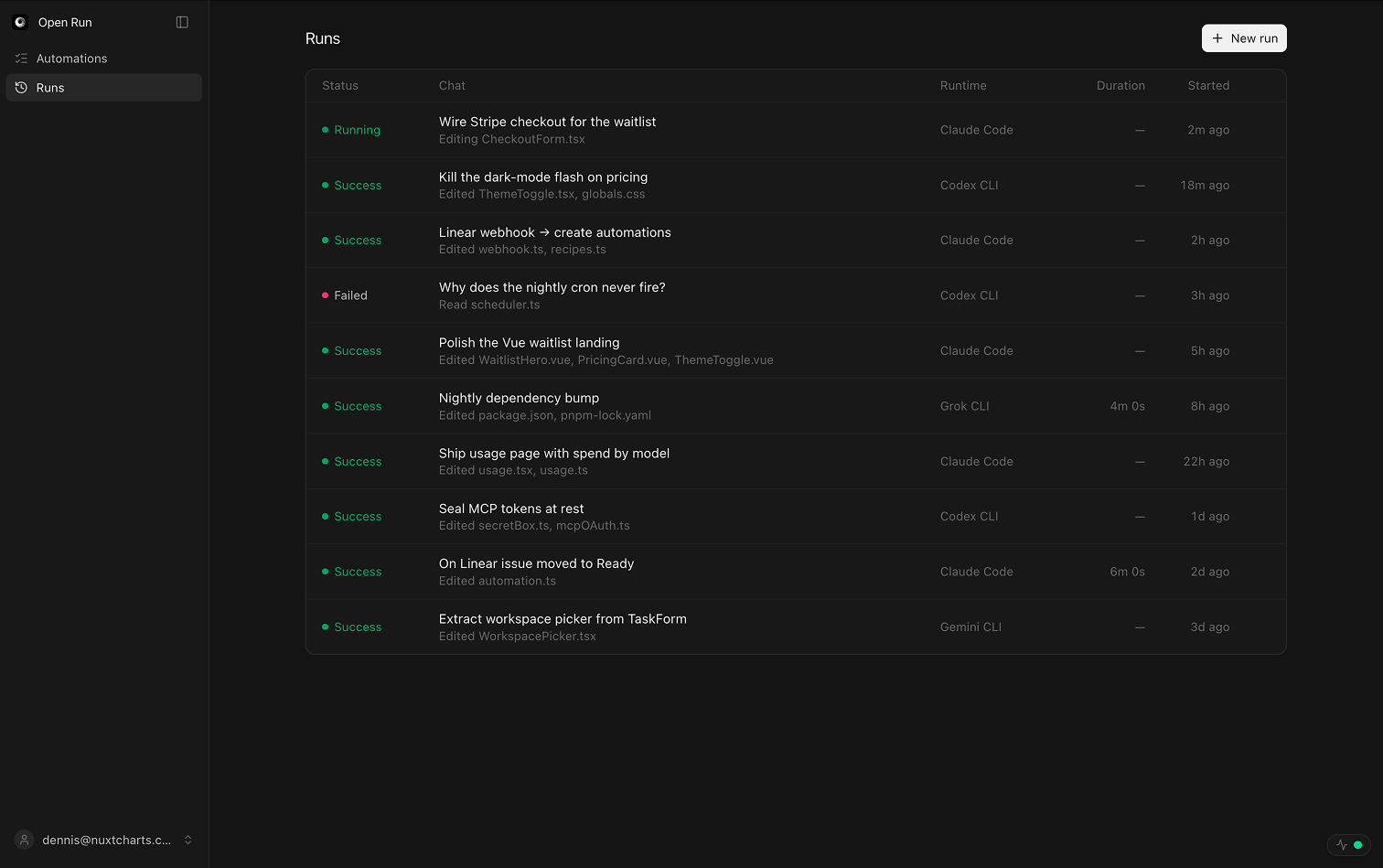Viewport: 1383px width, 868px height.
Task: Click the Running status label
Action: [x=357, y=130]
